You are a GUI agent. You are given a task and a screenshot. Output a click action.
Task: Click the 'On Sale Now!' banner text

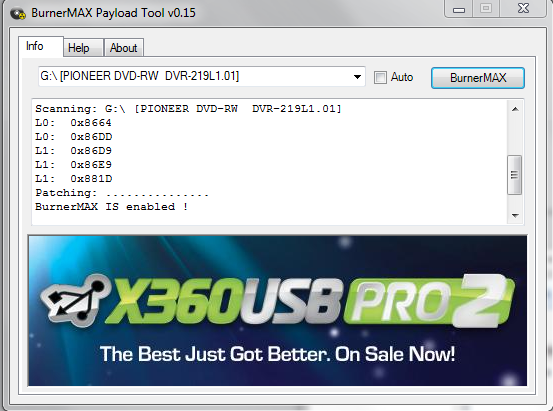[395, 354]
